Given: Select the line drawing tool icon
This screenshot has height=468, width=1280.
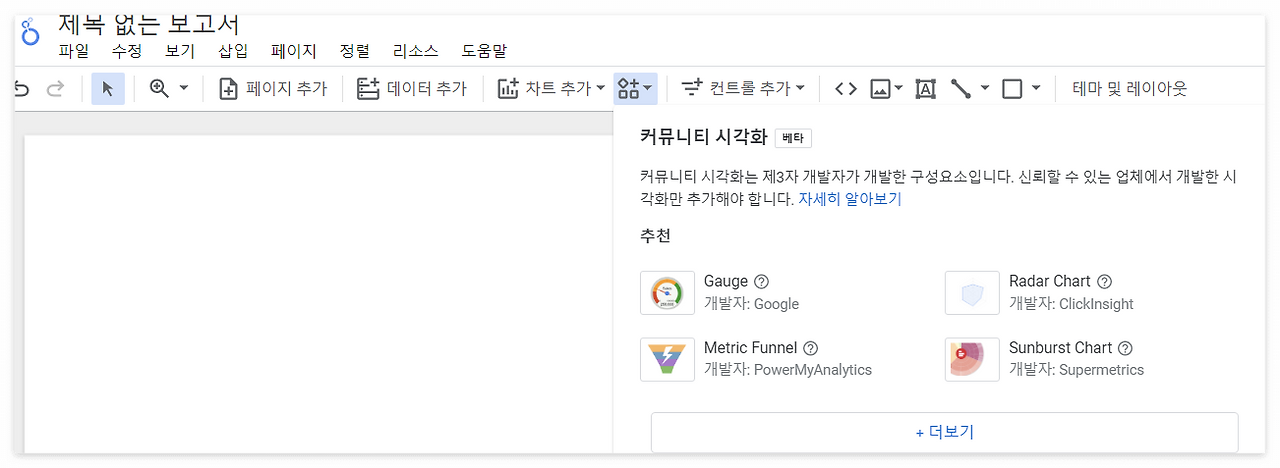Looking at the screenshot, I should [x=961, y=89].
